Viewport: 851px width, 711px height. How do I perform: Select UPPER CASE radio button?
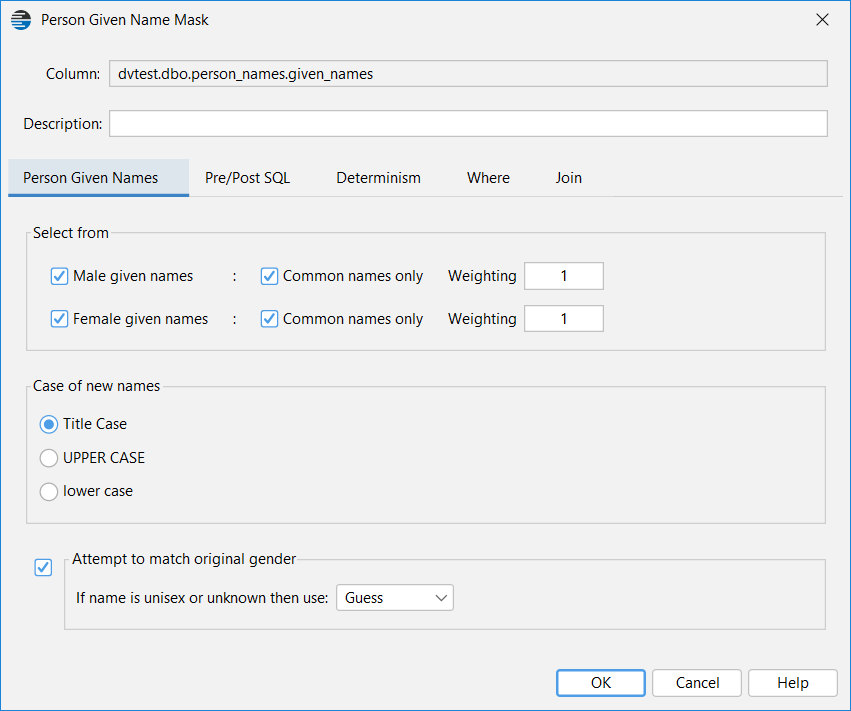coord(49,458)
